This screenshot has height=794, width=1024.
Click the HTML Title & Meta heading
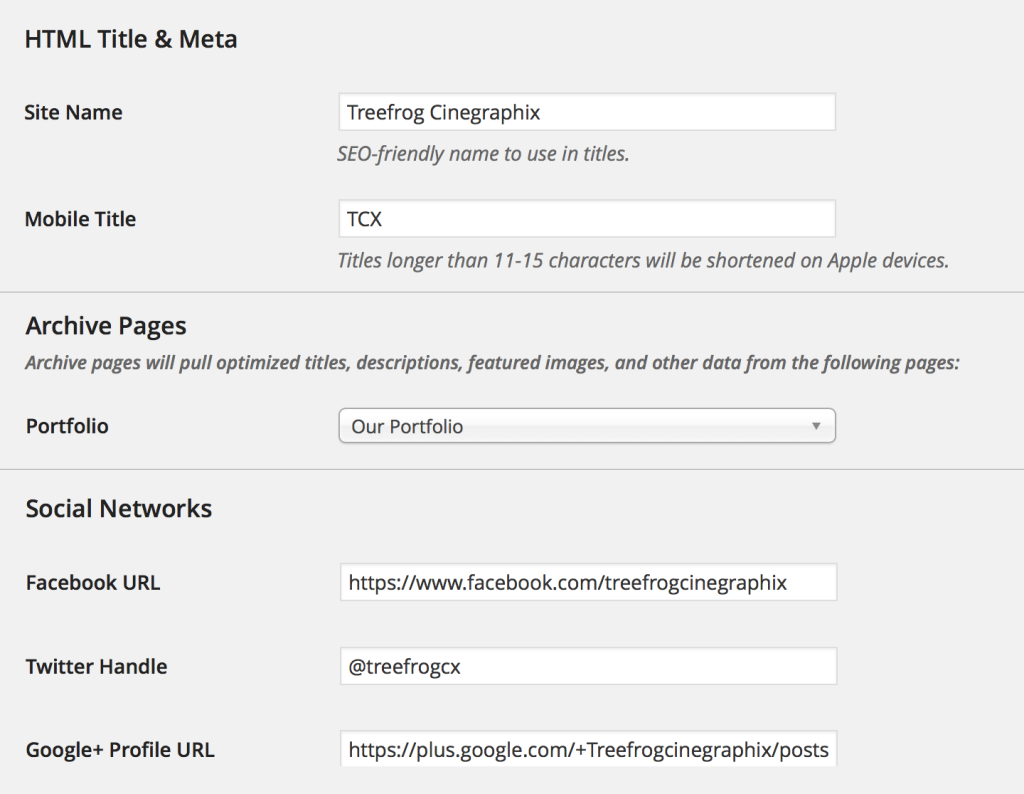130,38
